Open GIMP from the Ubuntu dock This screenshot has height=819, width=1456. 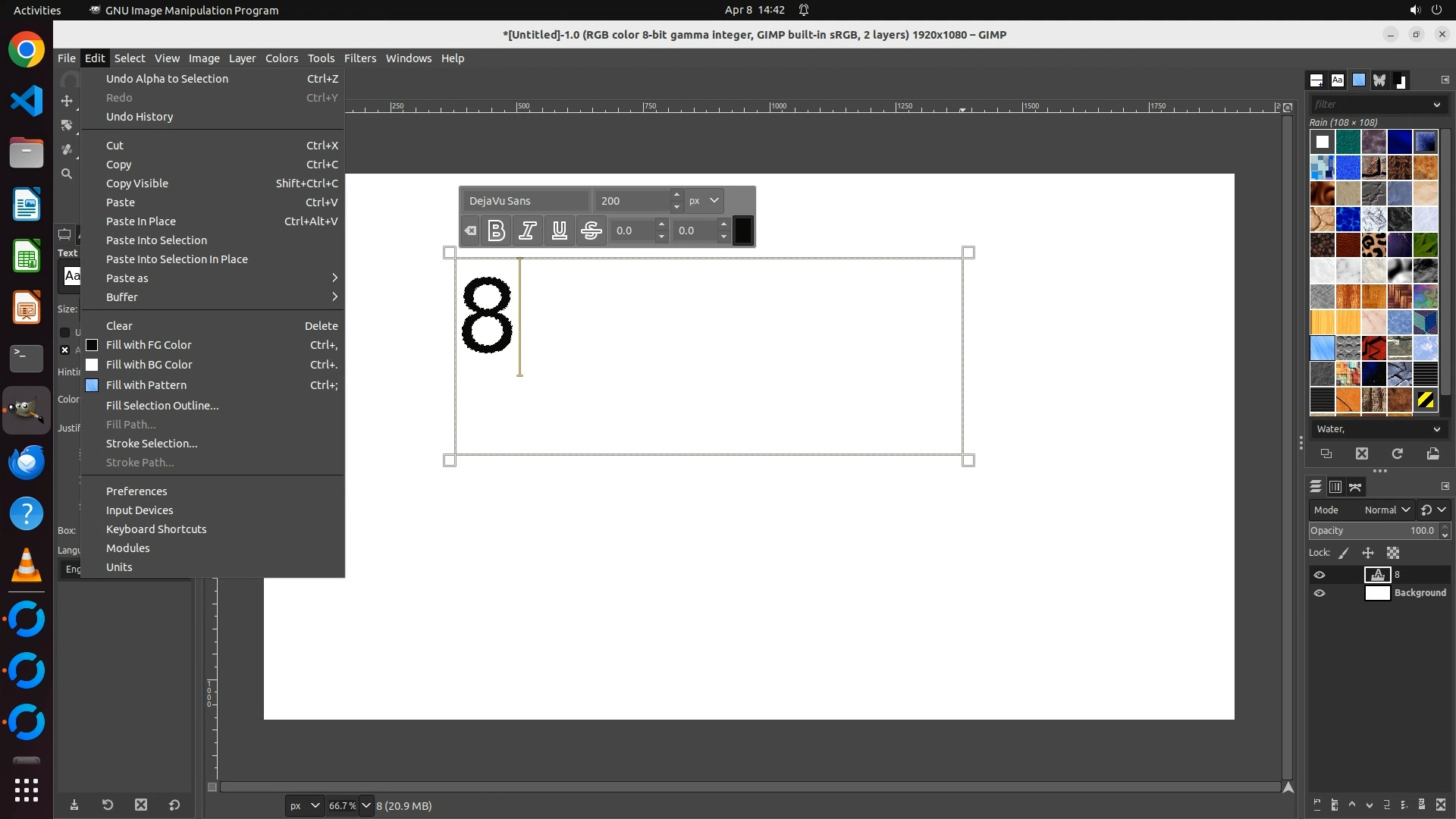pyautogui.click(x=27, y=410)
